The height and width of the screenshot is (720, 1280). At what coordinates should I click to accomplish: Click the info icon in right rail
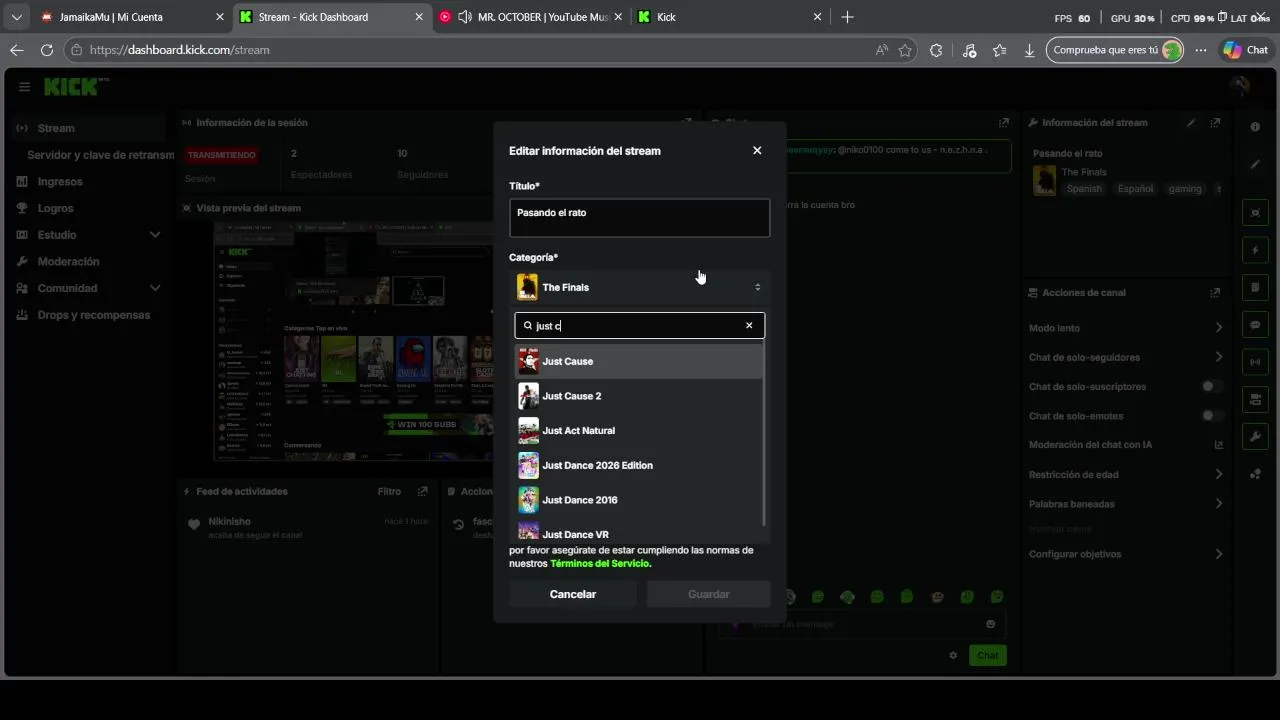pos(1255,127)
